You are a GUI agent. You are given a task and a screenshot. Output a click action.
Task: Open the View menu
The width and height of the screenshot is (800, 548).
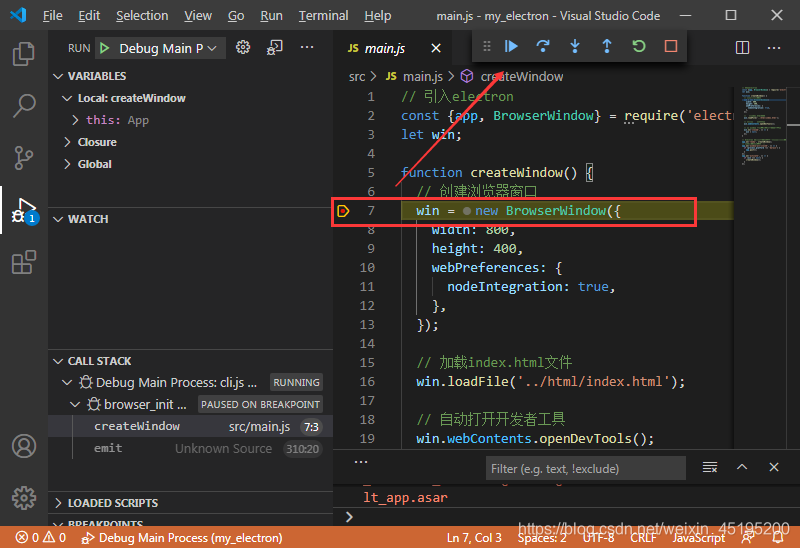pyautogui.click(x=198, y=16)
